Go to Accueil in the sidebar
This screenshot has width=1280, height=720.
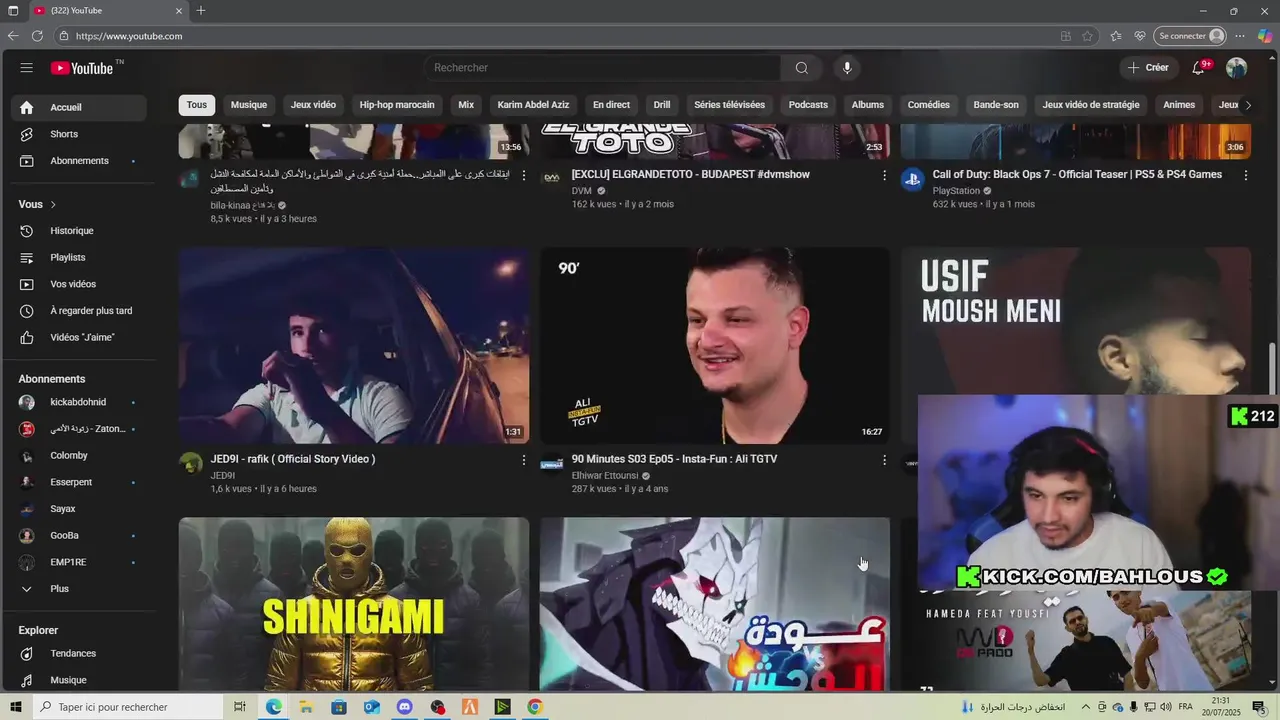point(79,107)
